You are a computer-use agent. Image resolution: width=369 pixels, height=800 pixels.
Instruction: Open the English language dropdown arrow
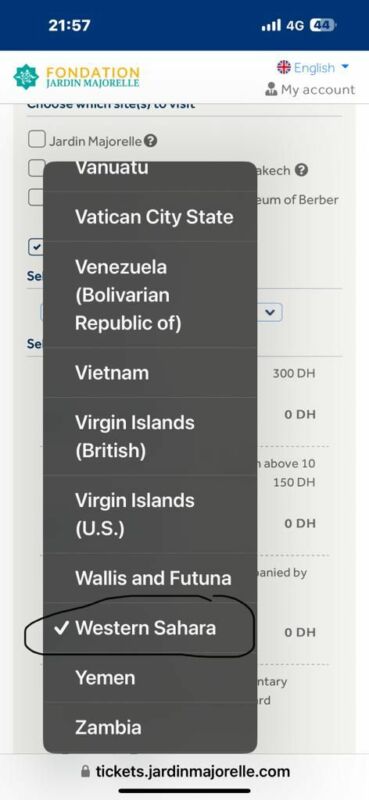(345, 67)
